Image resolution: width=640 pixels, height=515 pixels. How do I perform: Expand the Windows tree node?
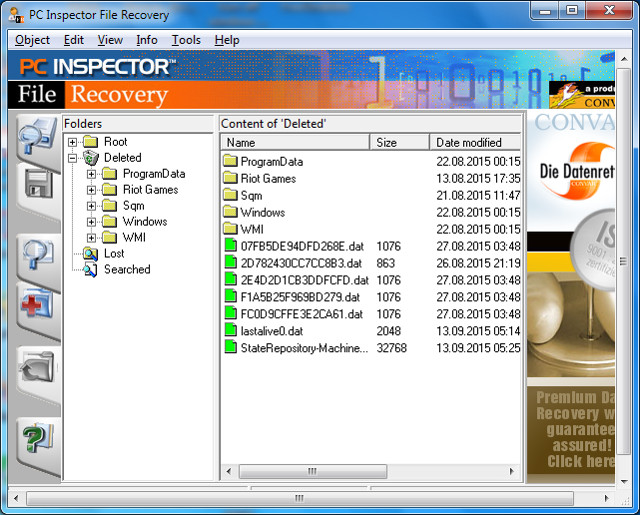point(92,222)
